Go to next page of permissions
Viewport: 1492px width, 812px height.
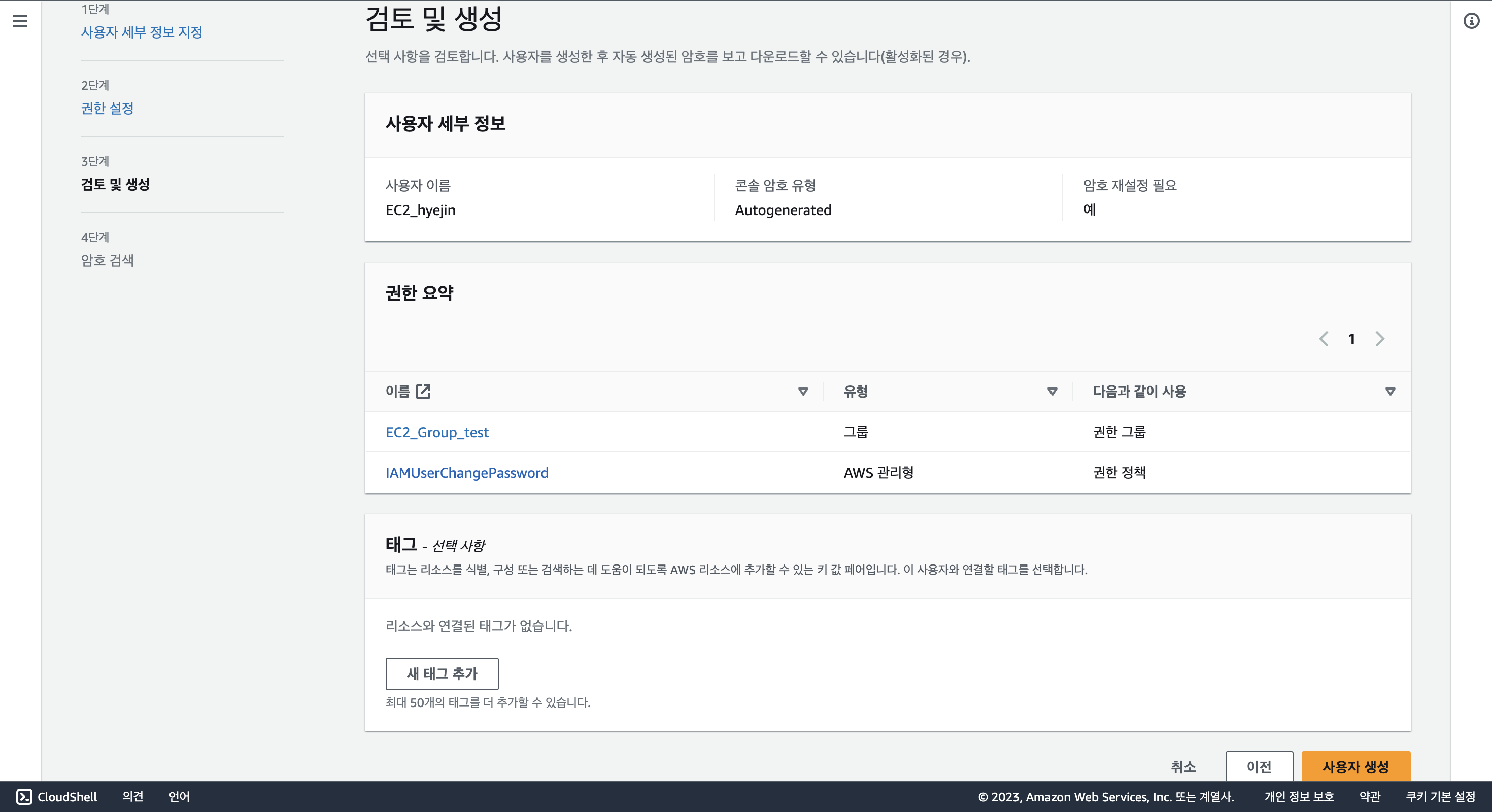click(x=1380, y=339)
